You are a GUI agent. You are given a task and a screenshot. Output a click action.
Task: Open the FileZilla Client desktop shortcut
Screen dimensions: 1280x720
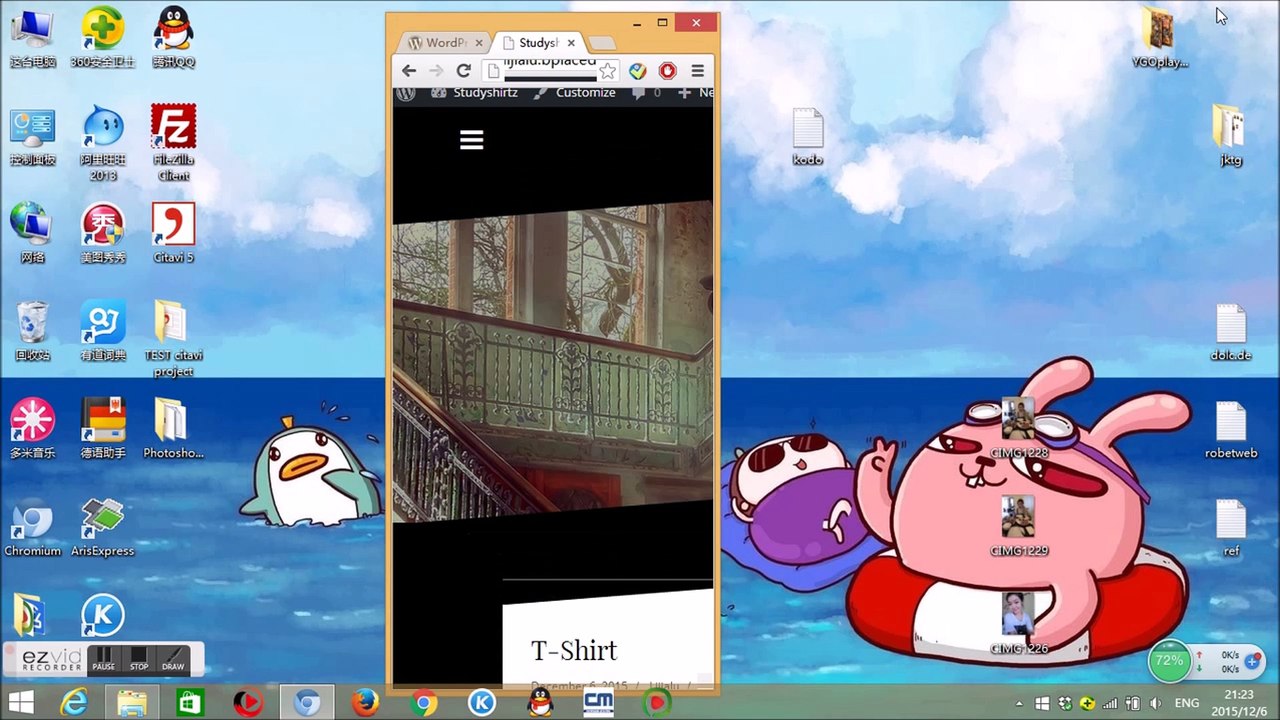173,143
